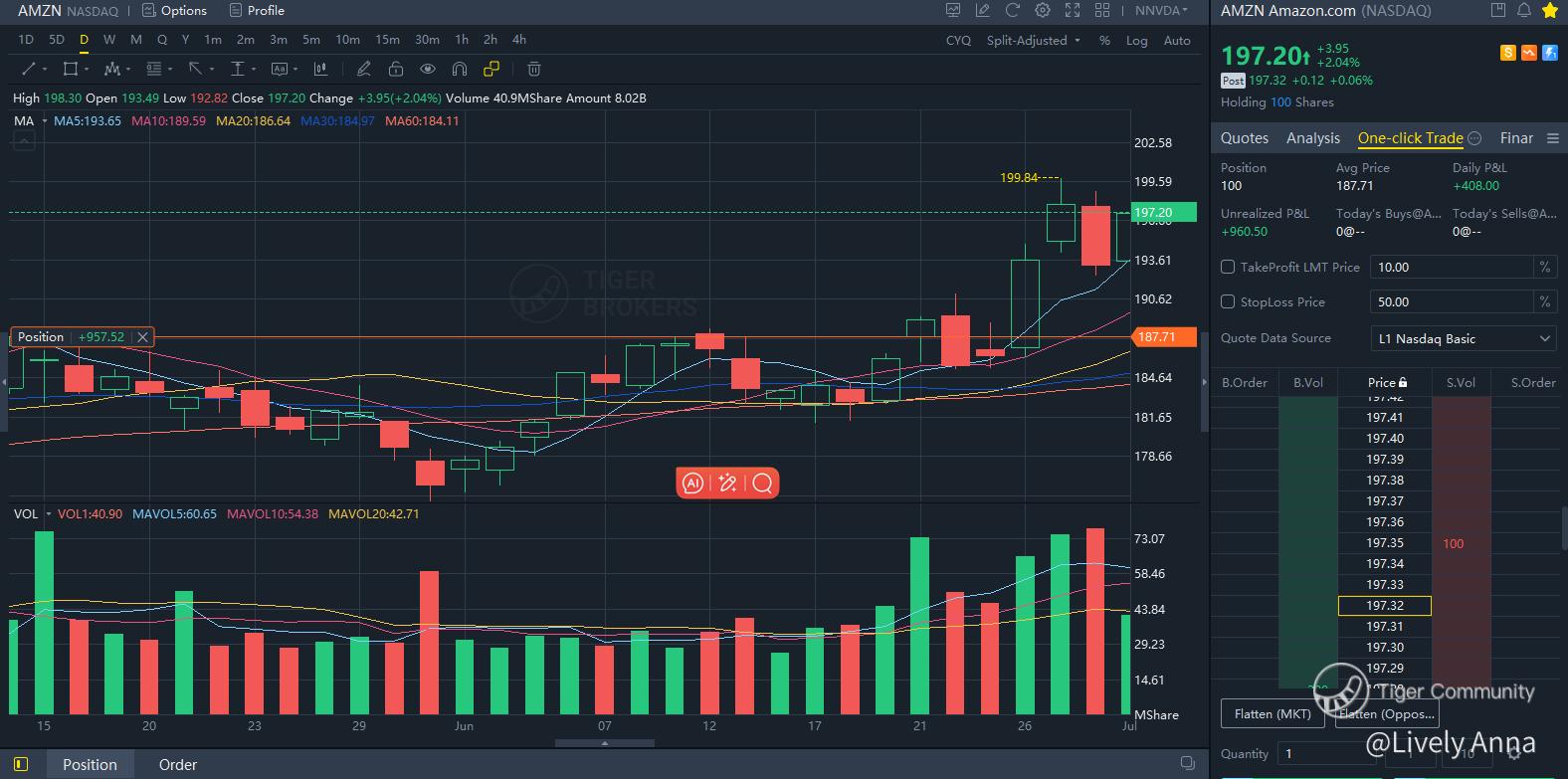Delete all drawings with trash icon
This screenshot has height=779, width=1568.
click(534, 69)
